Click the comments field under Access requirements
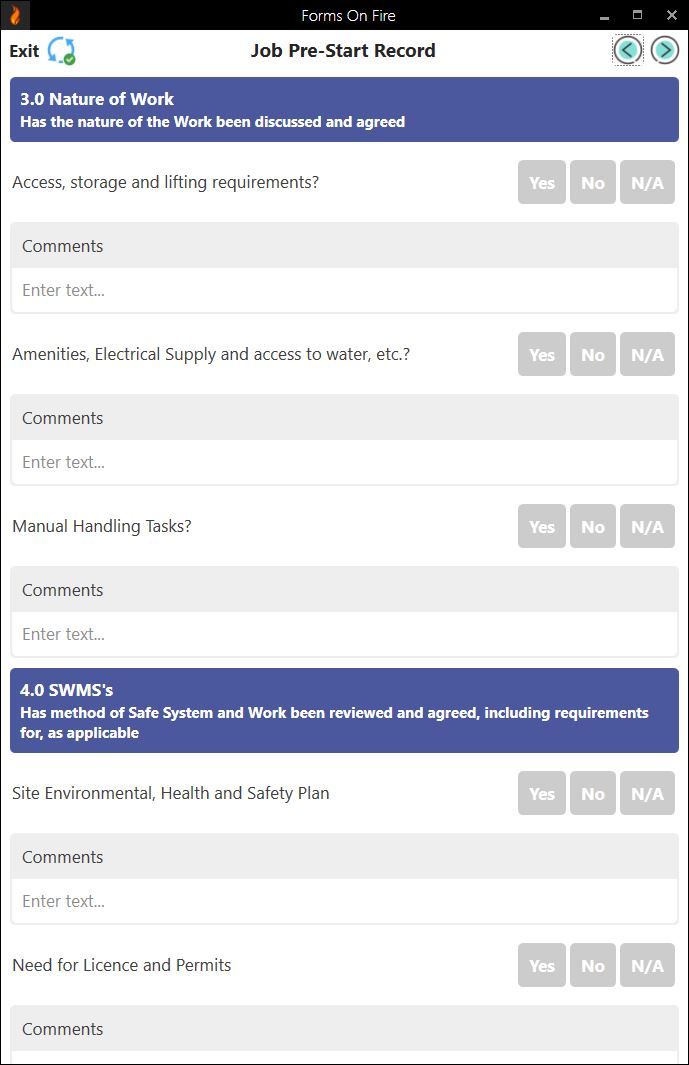 pos(344,290)
